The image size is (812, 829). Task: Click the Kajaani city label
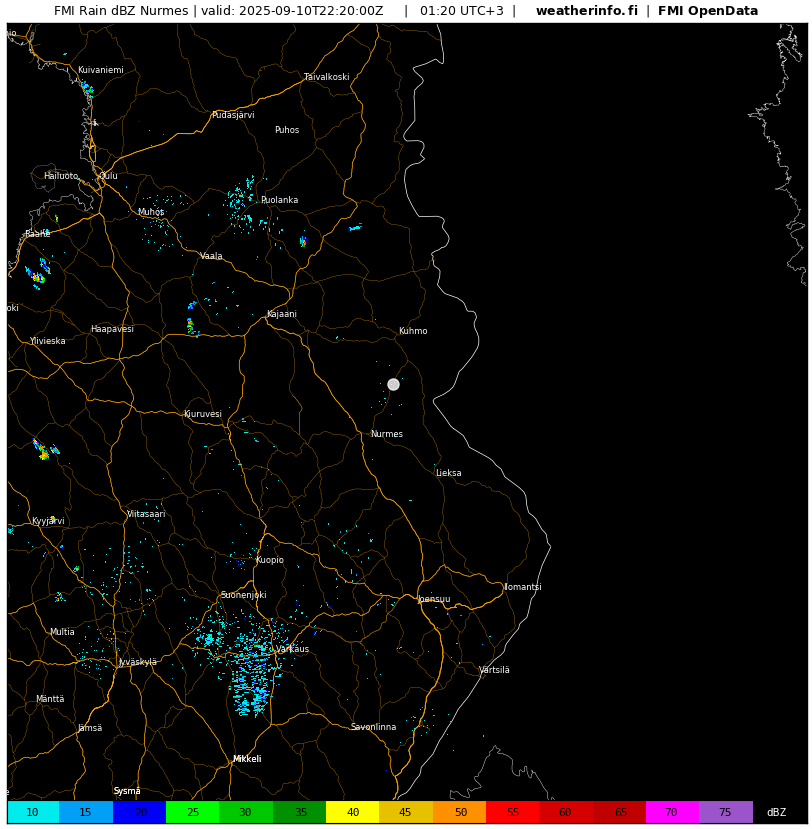pos(282,314)
